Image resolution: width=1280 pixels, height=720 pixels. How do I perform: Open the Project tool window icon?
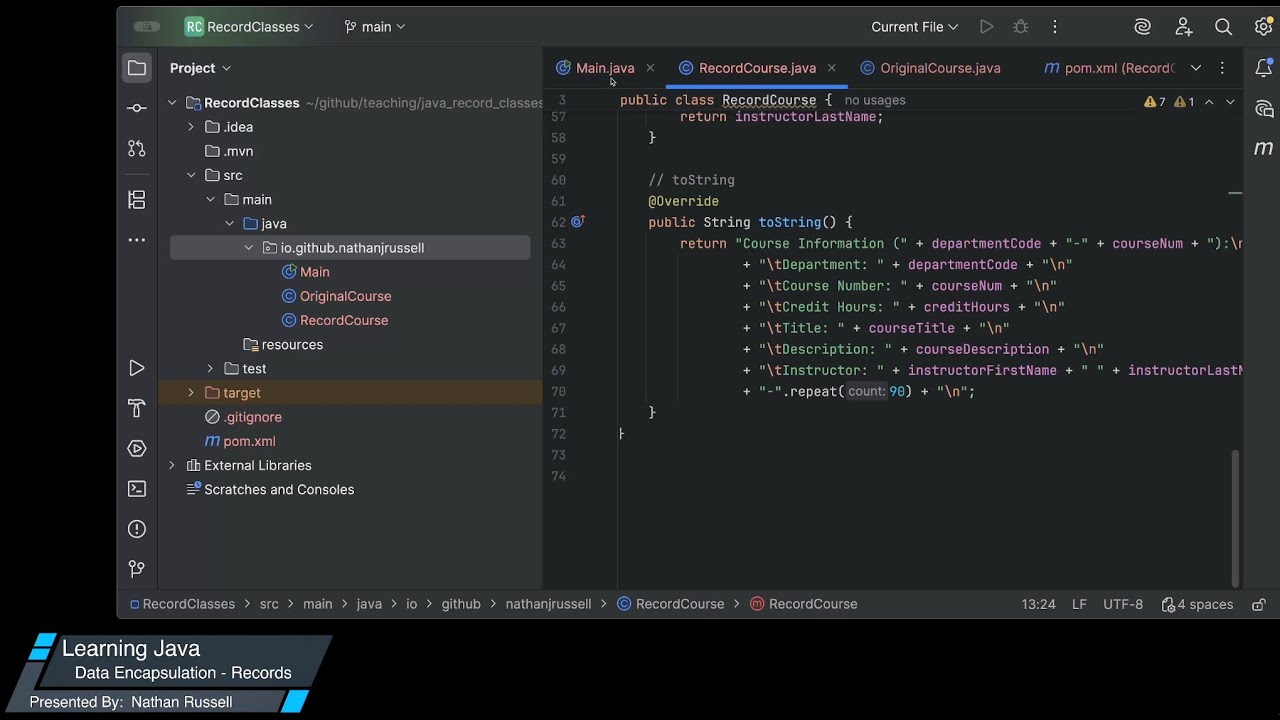point(137,68)
